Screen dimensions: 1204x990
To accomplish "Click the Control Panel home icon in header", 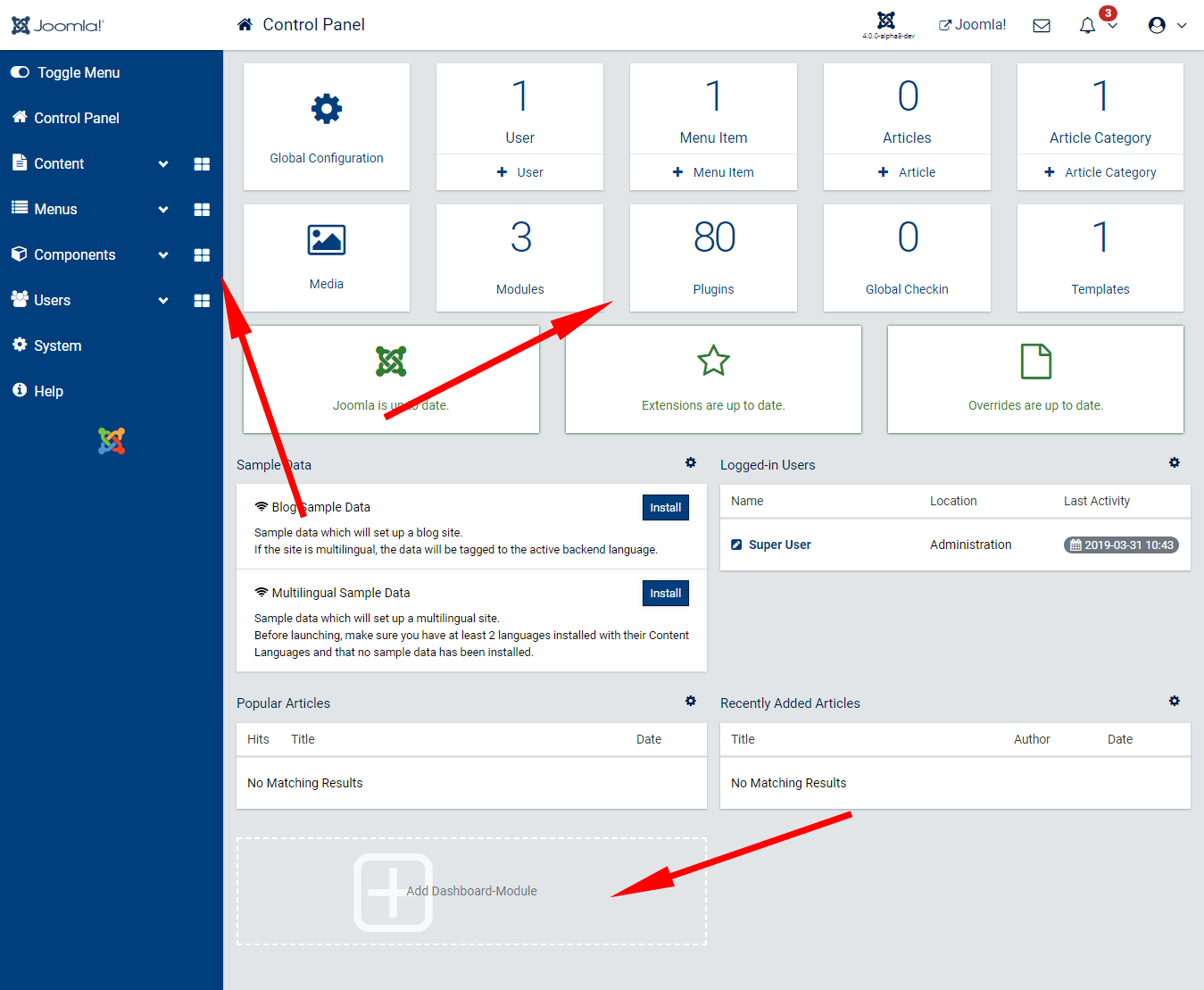I will [x=245, y=24].
